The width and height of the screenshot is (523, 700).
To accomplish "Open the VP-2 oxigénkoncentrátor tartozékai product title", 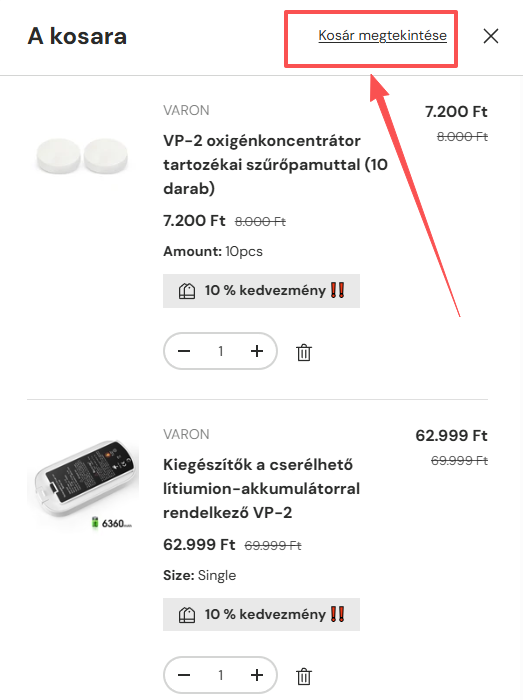I will (x=275, y=164).
